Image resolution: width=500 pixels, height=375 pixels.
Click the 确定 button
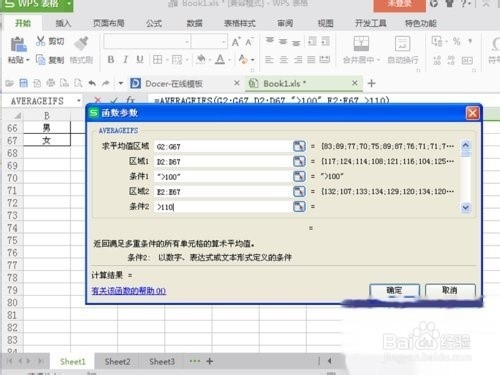pos(394,290)
